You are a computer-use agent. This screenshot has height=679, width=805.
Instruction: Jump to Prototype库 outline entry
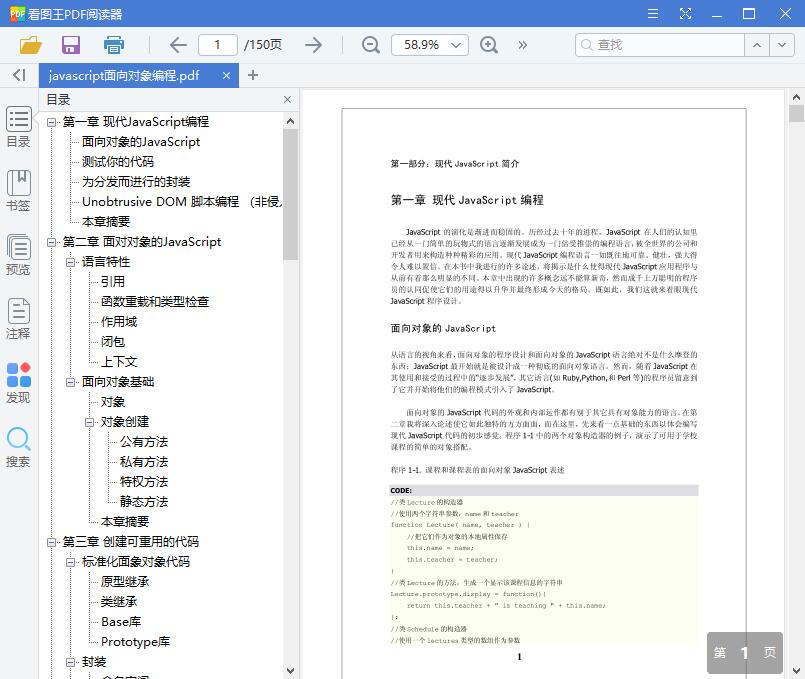coord(135,642)
